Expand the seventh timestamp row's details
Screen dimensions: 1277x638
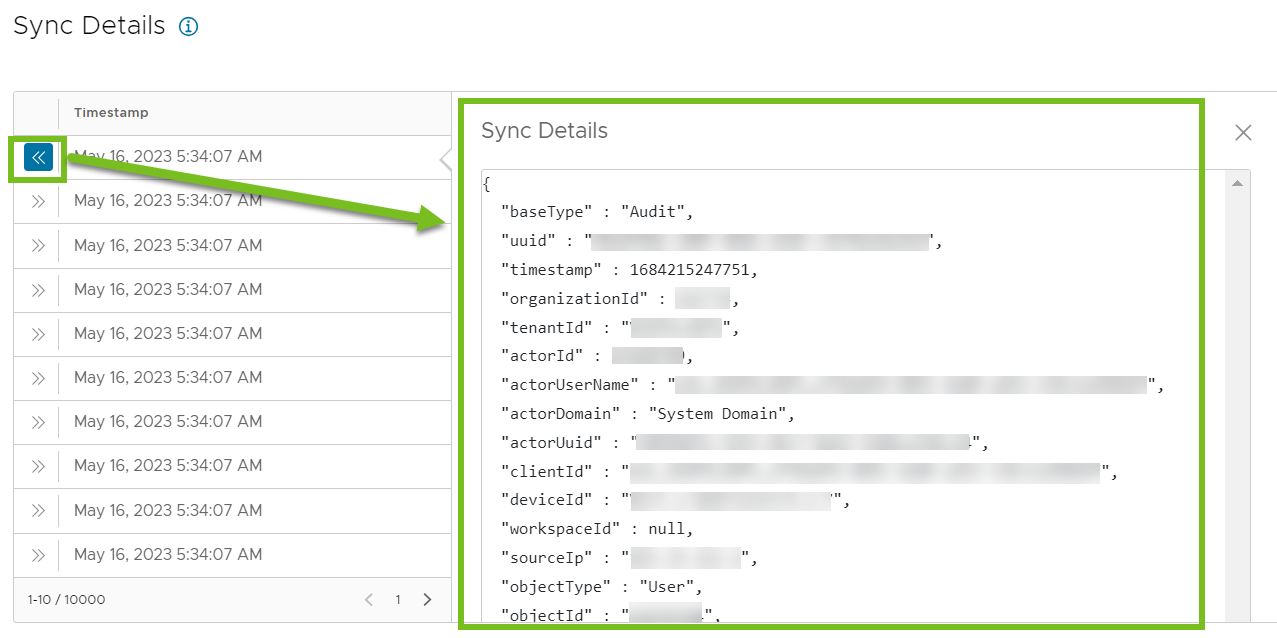pos(38,422)
